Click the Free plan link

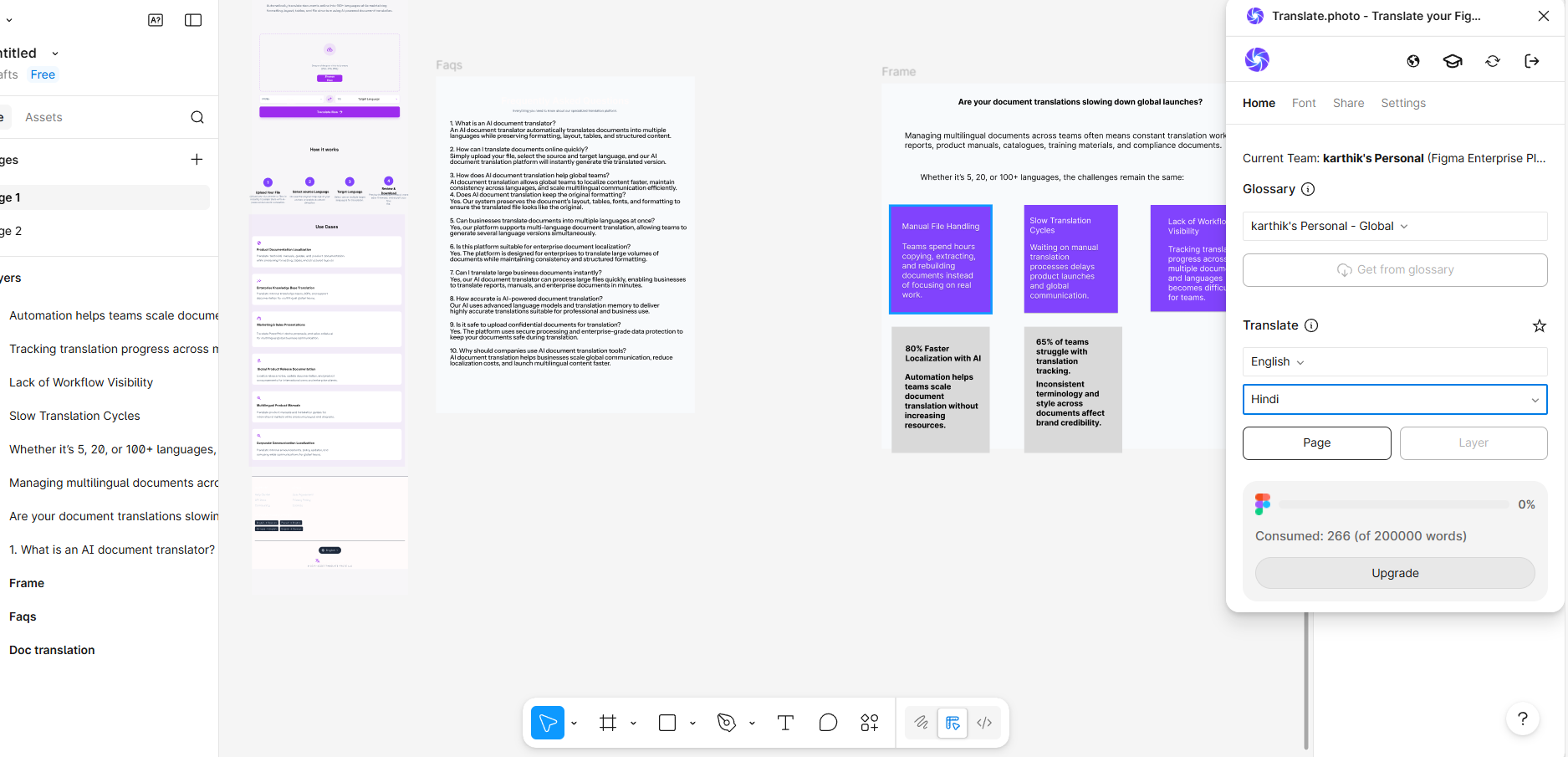click(43, 74)
